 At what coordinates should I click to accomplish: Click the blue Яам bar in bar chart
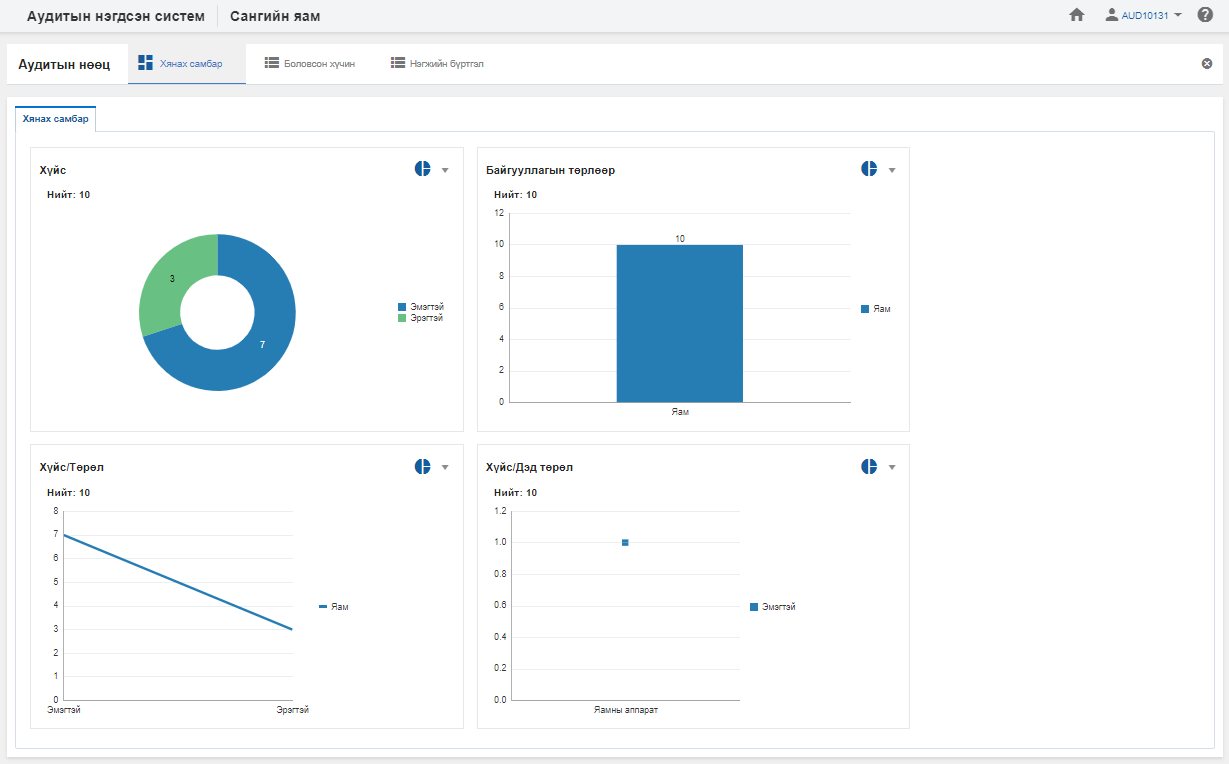point(680,324)
